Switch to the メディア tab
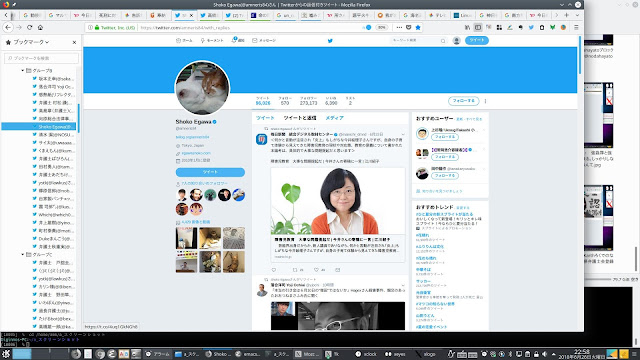 point(334,118)
